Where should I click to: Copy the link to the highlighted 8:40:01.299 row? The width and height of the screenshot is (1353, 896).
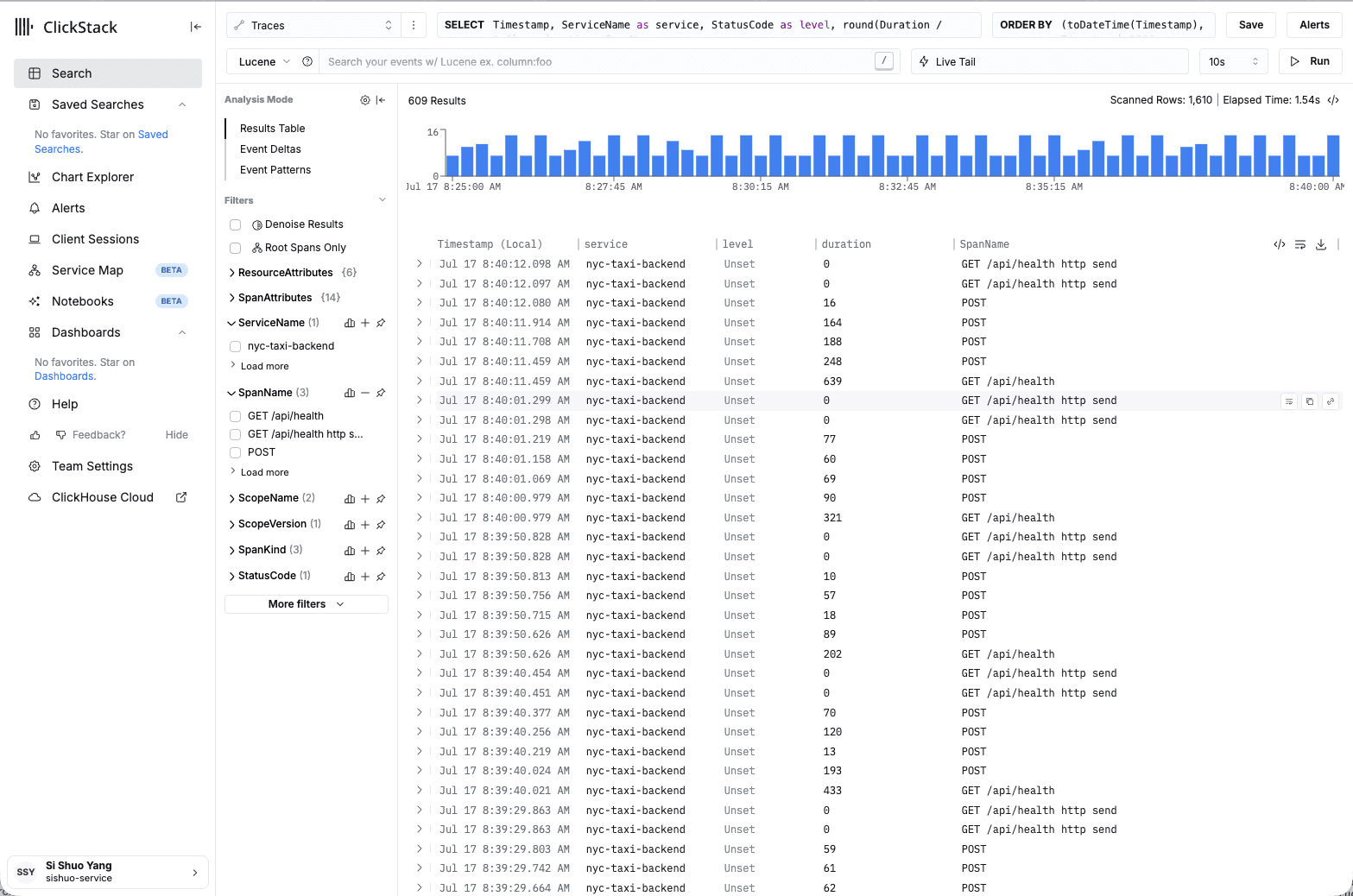(1331, 401)
